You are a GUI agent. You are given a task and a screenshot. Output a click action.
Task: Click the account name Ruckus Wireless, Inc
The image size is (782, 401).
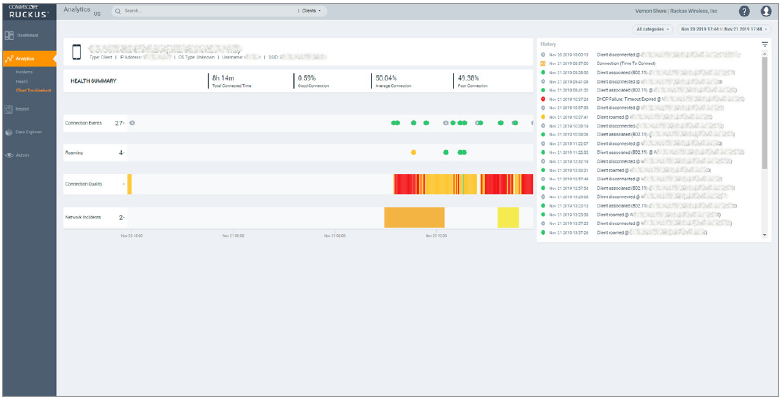coord(694,11)
